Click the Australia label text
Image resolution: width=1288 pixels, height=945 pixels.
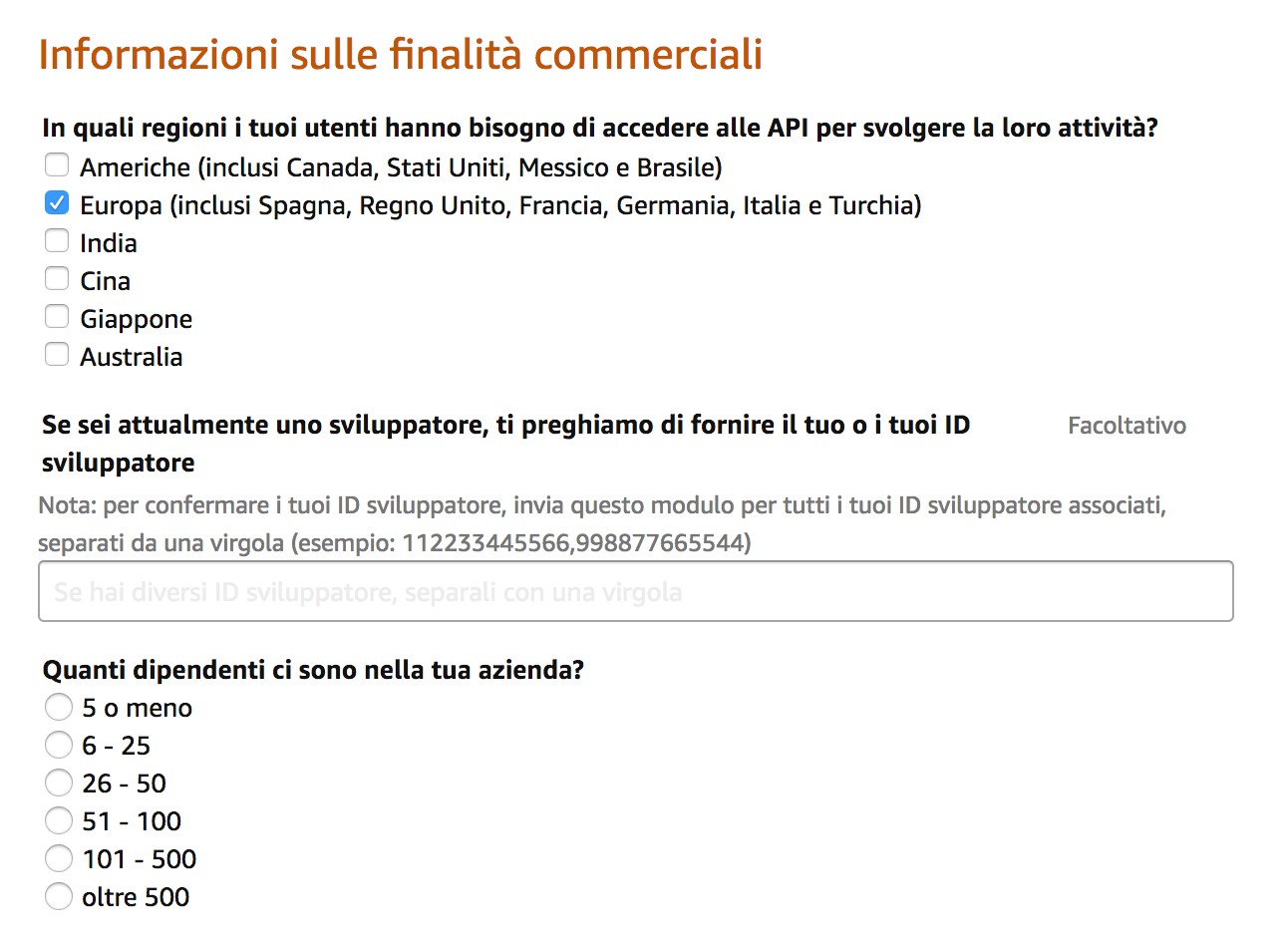[x=132, y=357]
